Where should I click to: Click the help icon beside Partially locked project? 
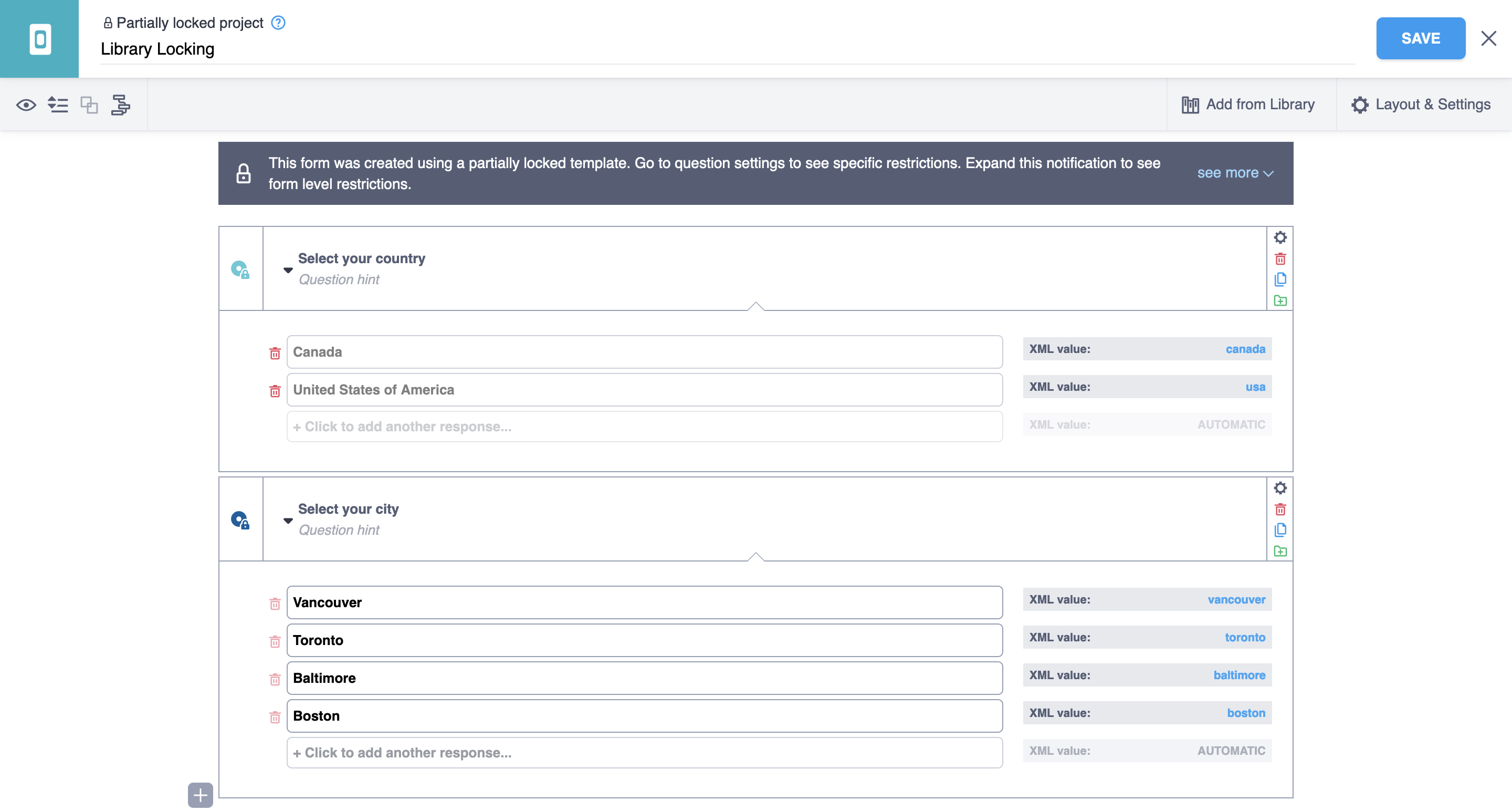(x=278, y=23)
